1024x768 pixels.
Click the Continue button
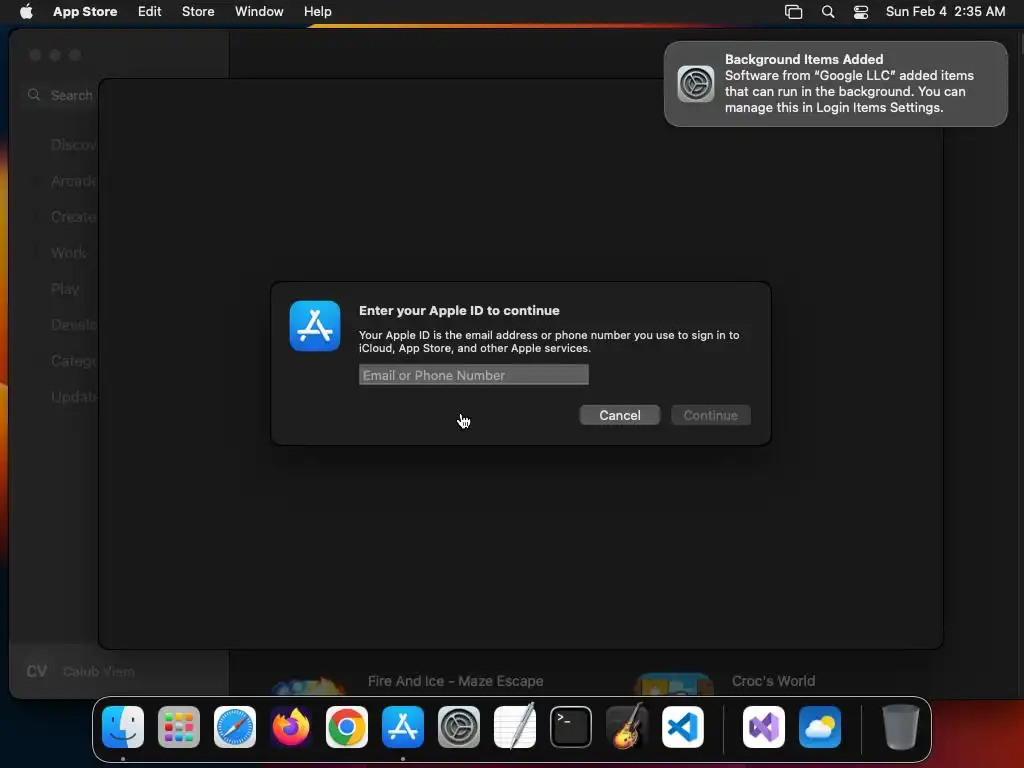711,415
